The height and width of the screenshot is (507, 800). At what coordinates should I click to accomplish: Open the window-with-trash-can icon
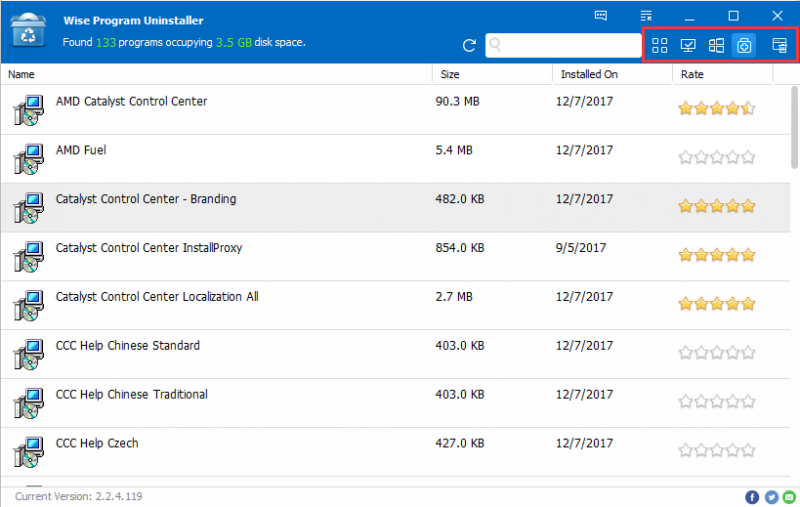[x=779, y=45]
